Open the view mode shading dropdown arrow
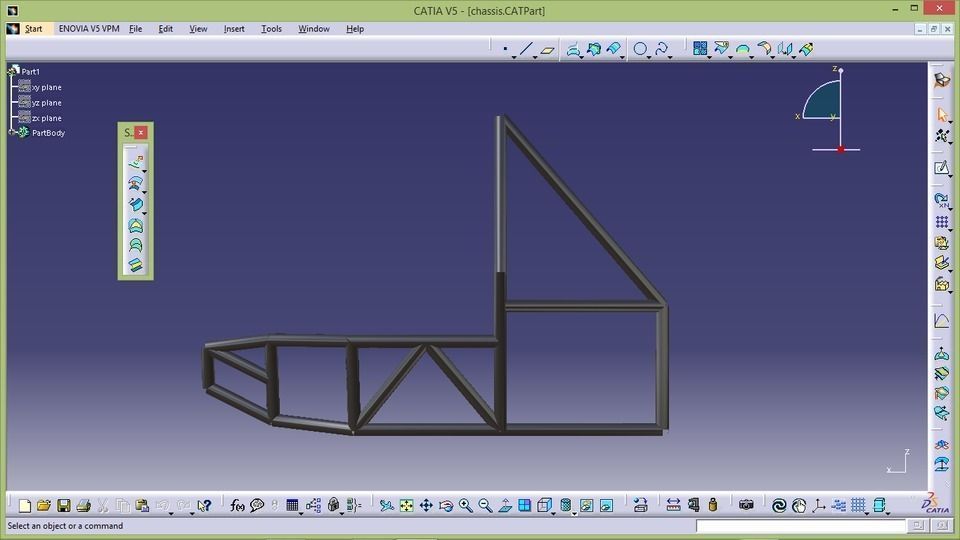Viewport: 960px width, 540px height. pyautogui.click(x=574, y=512)
